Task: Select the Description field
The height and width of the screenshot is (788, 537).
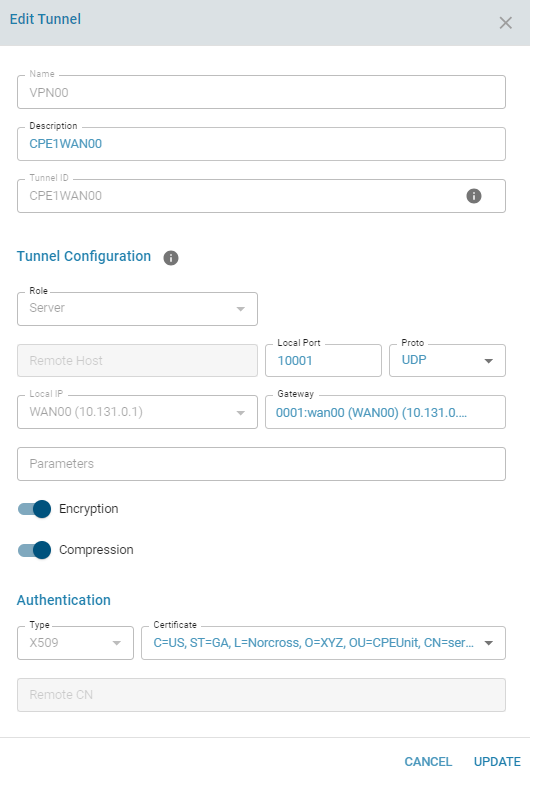Action: [261, 144]
